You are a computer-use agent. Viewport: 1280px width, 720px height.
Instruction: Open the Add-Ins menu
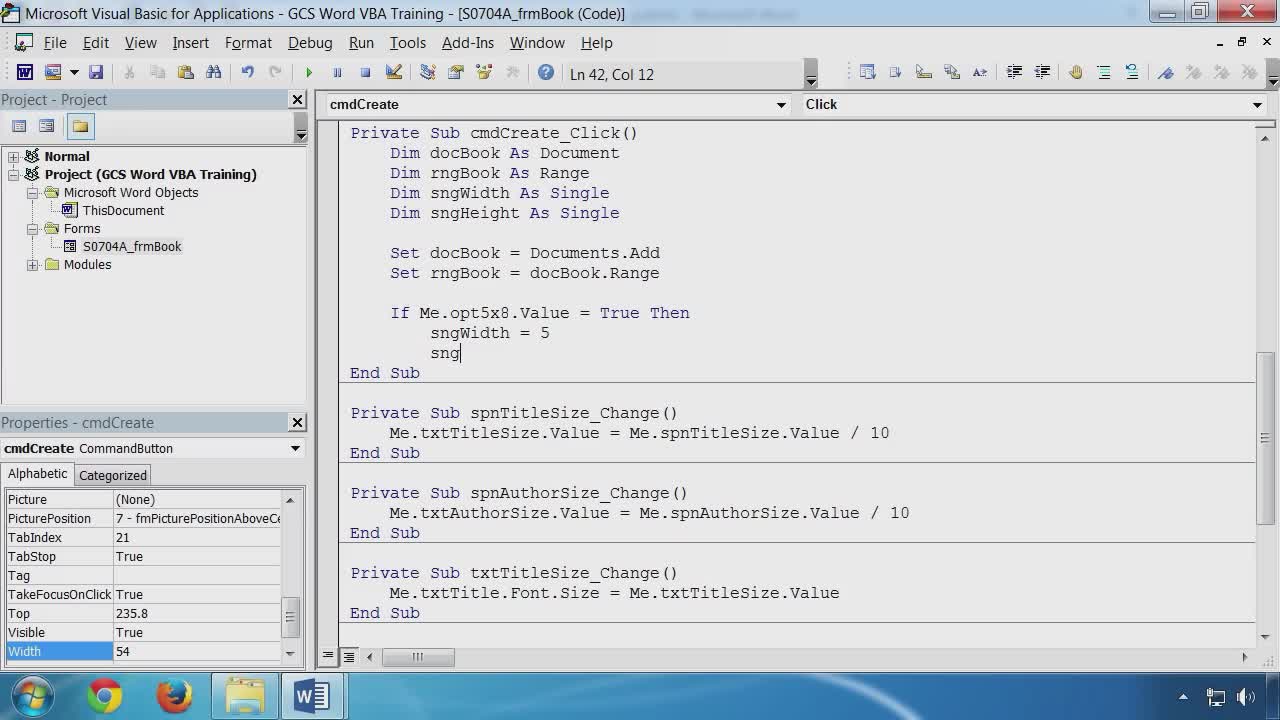468,43
